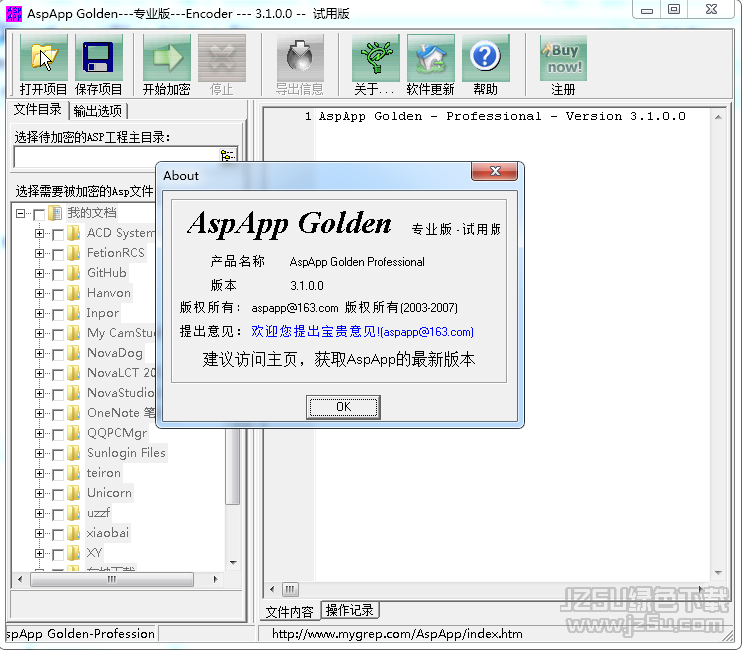Open the 帮助 help icon
742x651 pixels.
coord(486,58)
